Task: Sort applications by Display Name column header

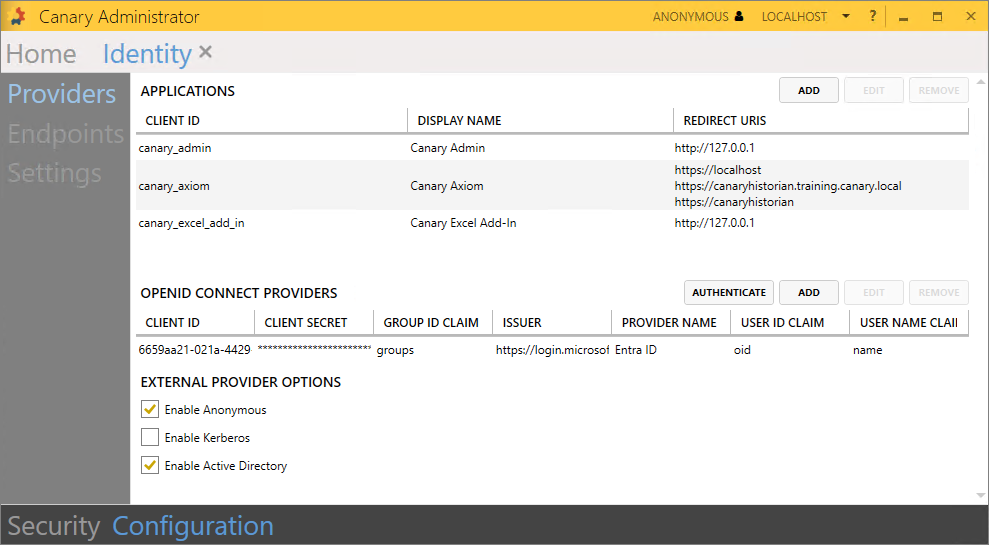Action: pyautogui.click(x=459, y=121)
